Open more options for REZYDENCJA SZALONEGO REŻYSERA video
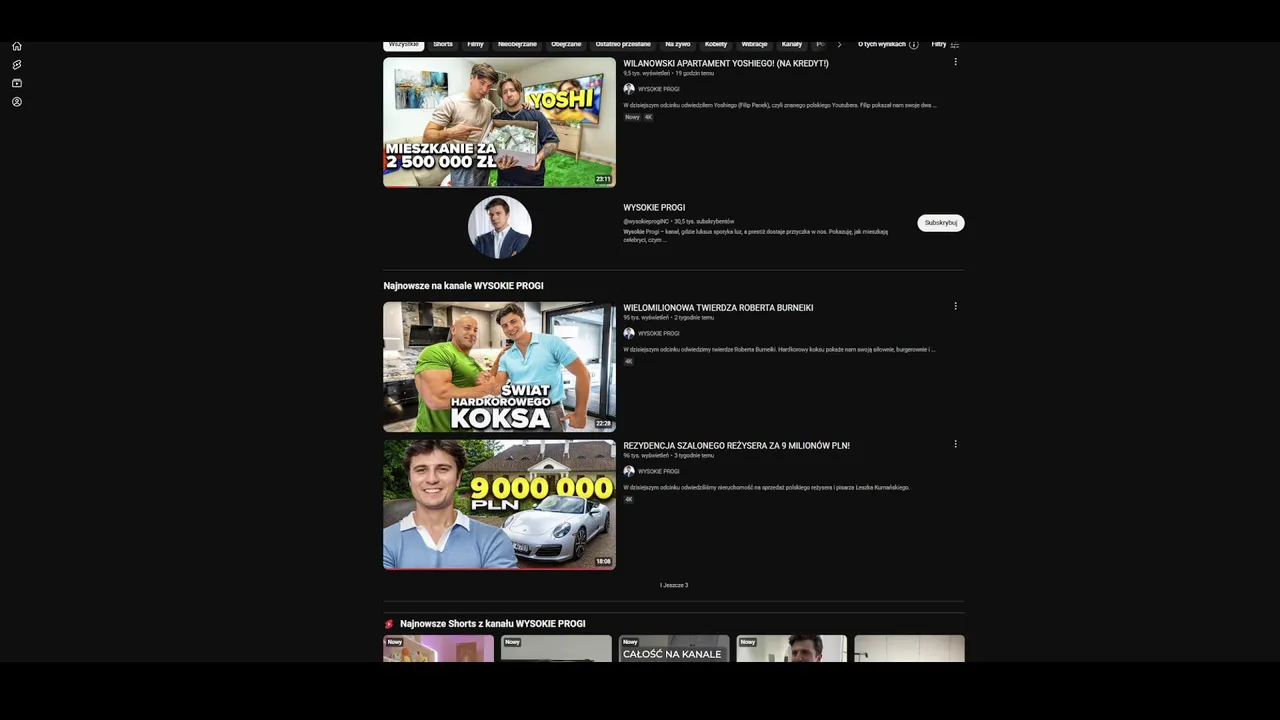1280x720 pixels. click(955, 444)
